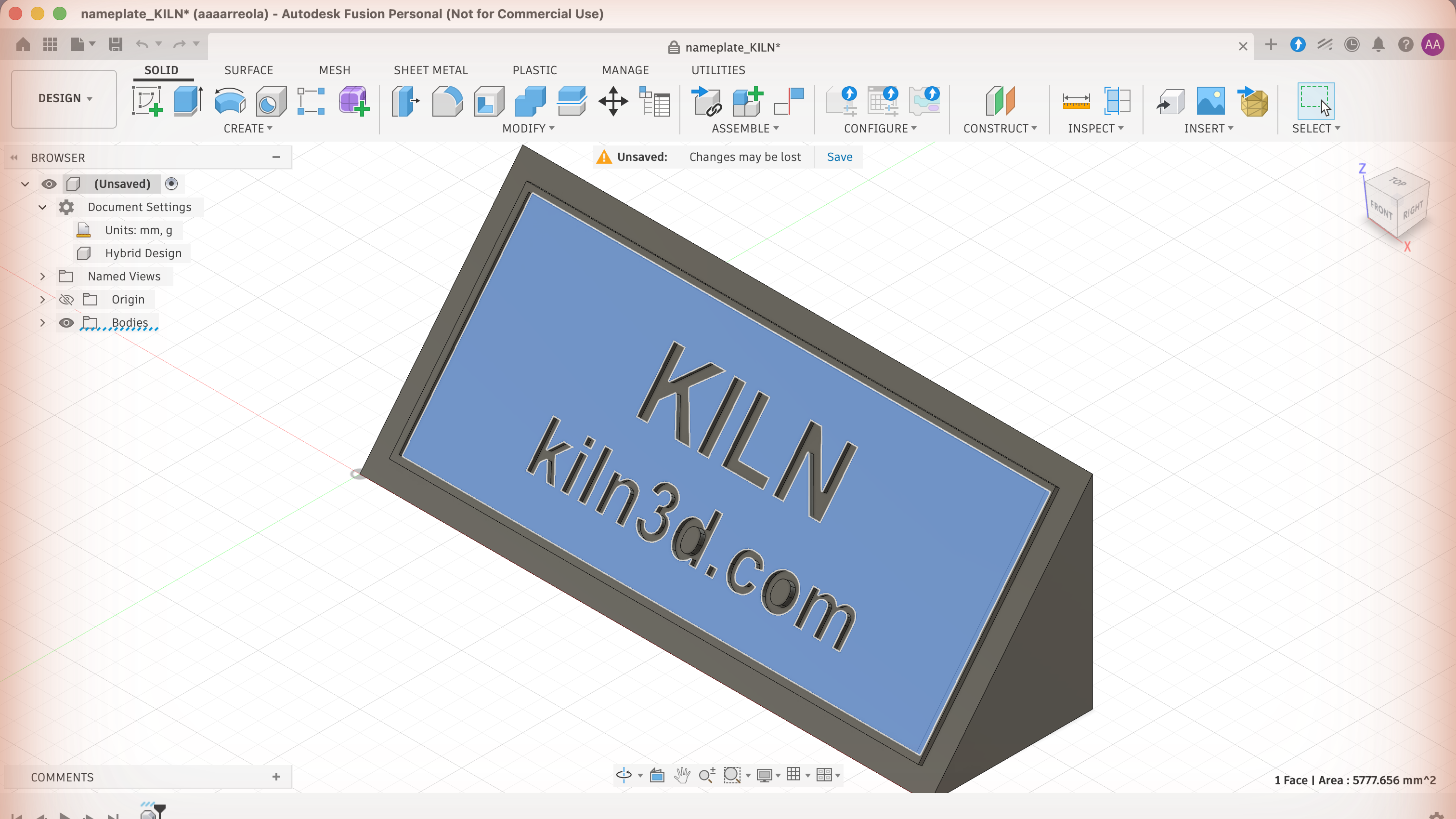The height and width of the screenshot is (819, 1456).
Task: Open the Data Panel grid icon
Action: pyautogui.click(x=50, y=44)
